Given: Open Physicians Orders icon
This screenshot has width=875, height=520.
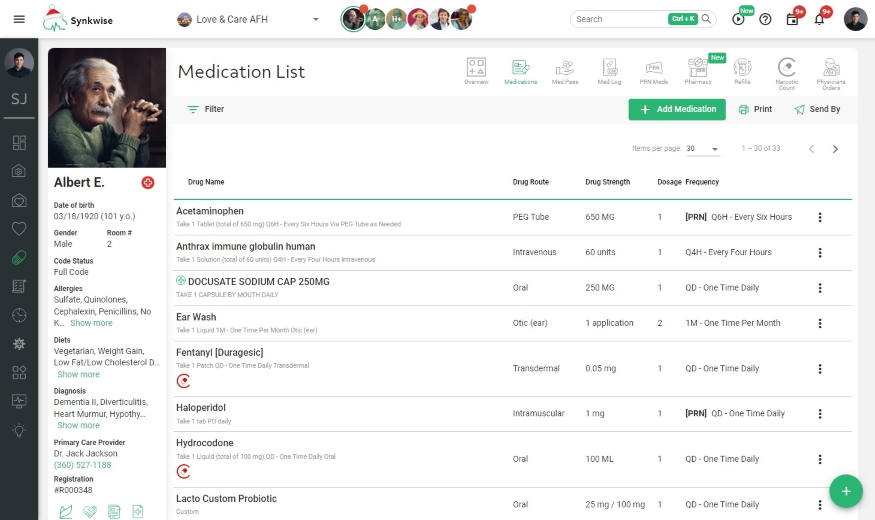Looking at the screenshot, I should (x=831, y=71).
